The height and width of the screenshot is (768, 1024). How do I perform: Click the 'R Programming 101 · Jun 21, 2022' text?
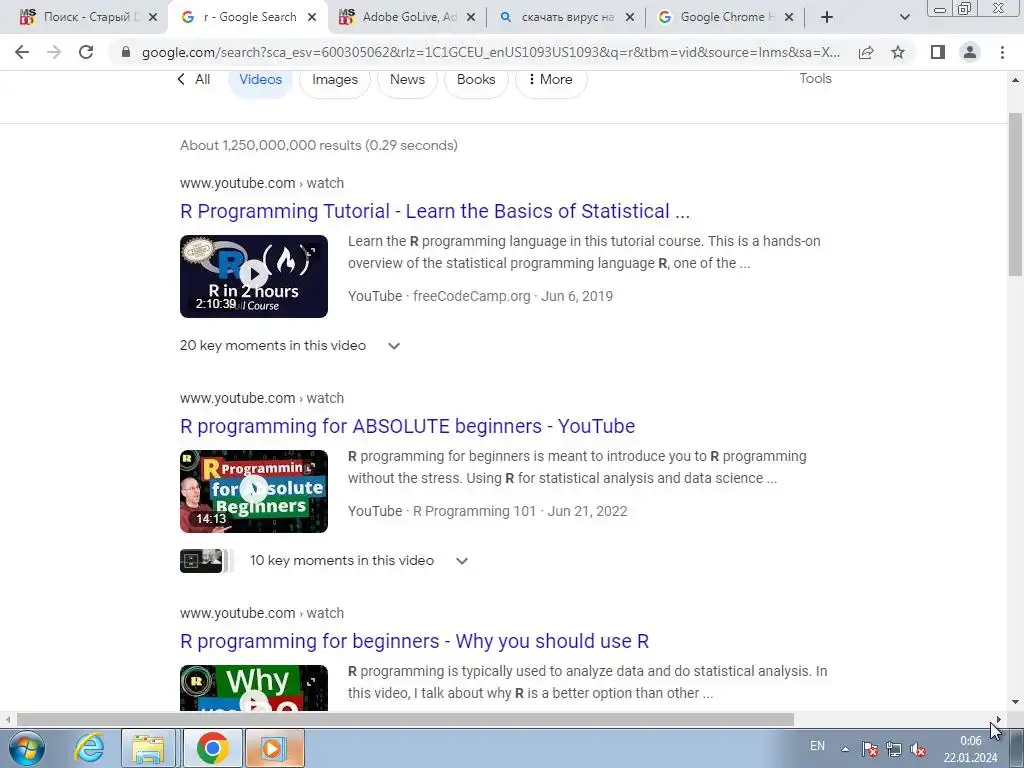[520, 511]
